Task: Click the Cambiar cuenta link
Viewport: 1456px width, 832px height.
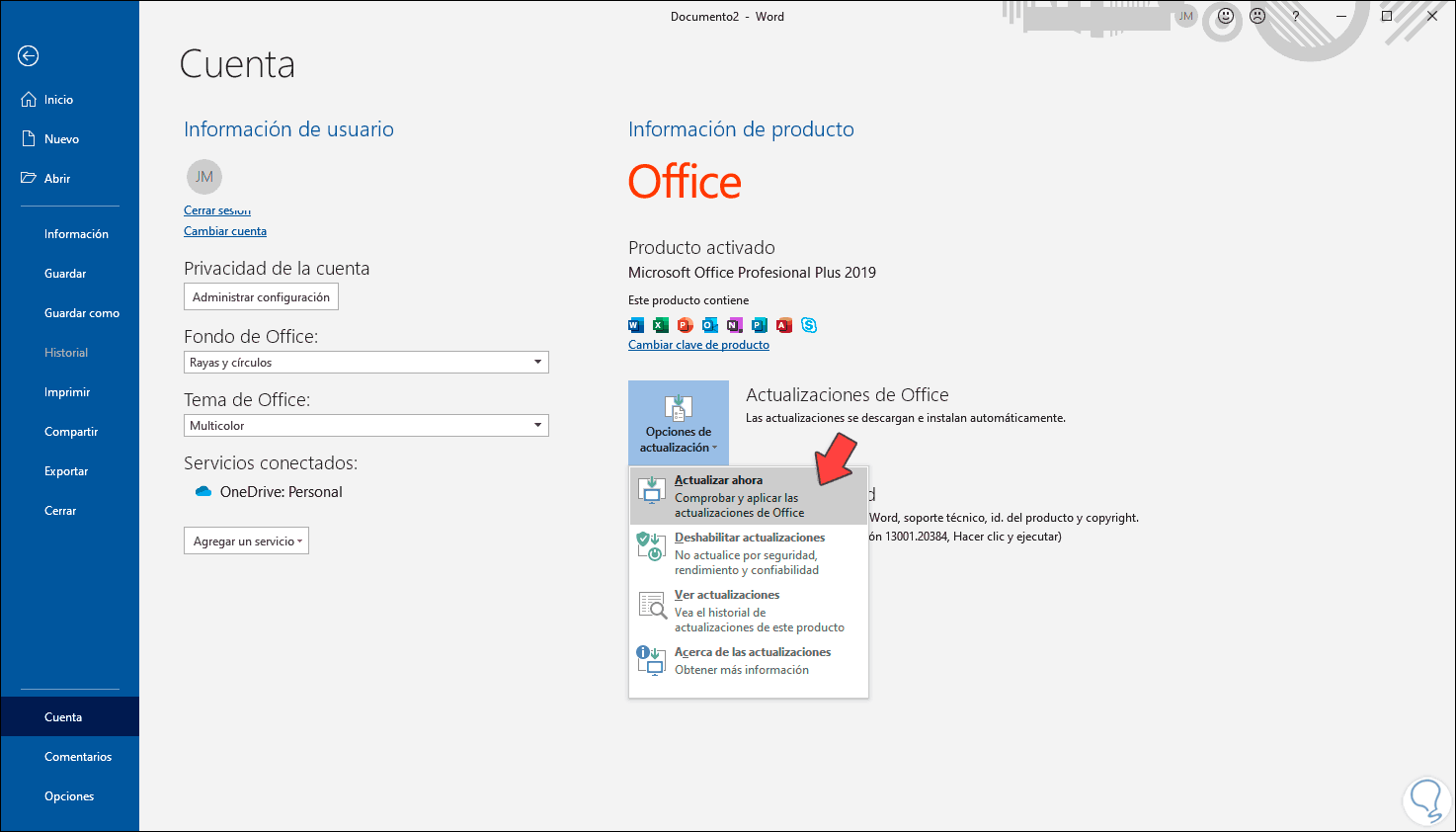Action: tap(225, 231)
